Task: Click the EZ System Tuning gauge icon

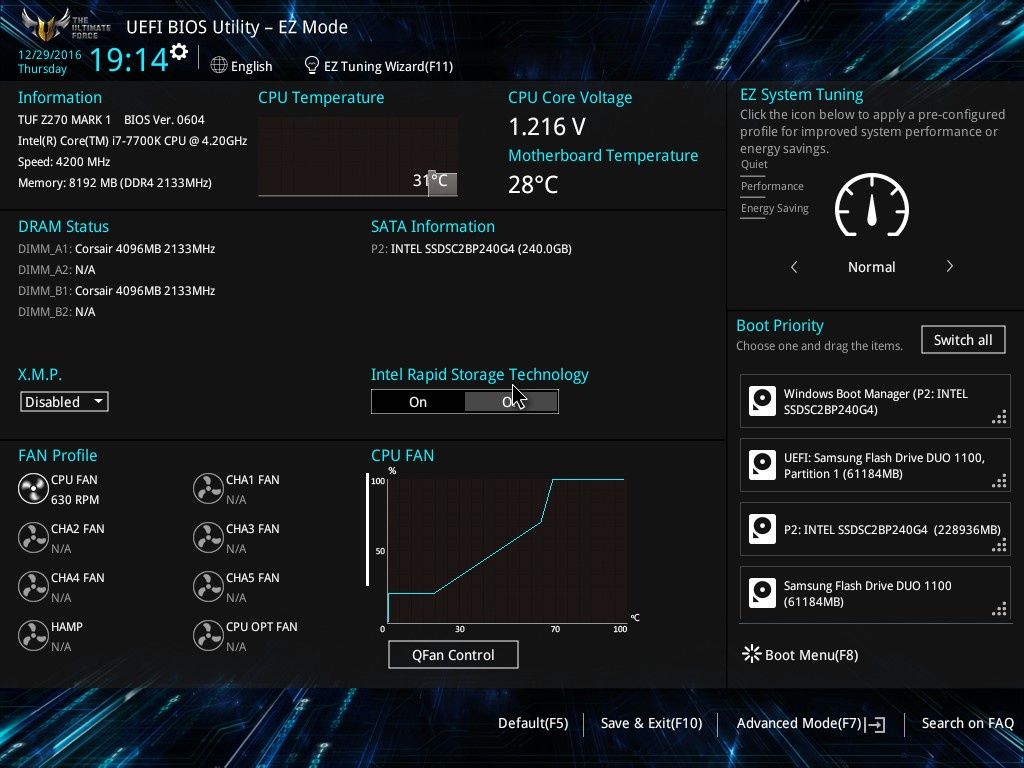Action: point(872,205)
